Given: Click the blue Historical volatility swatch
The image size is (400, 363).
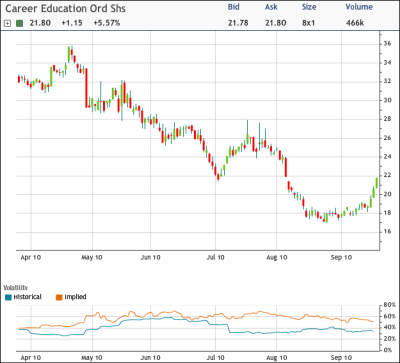Looking at the screenshot, I should (8, 297).
